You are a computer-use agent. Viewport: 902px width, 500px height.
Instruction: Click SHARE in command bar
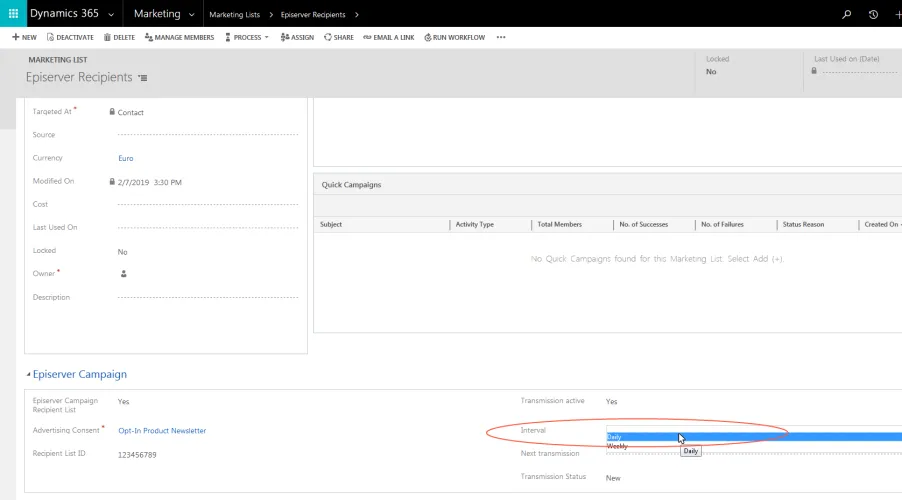339,37
